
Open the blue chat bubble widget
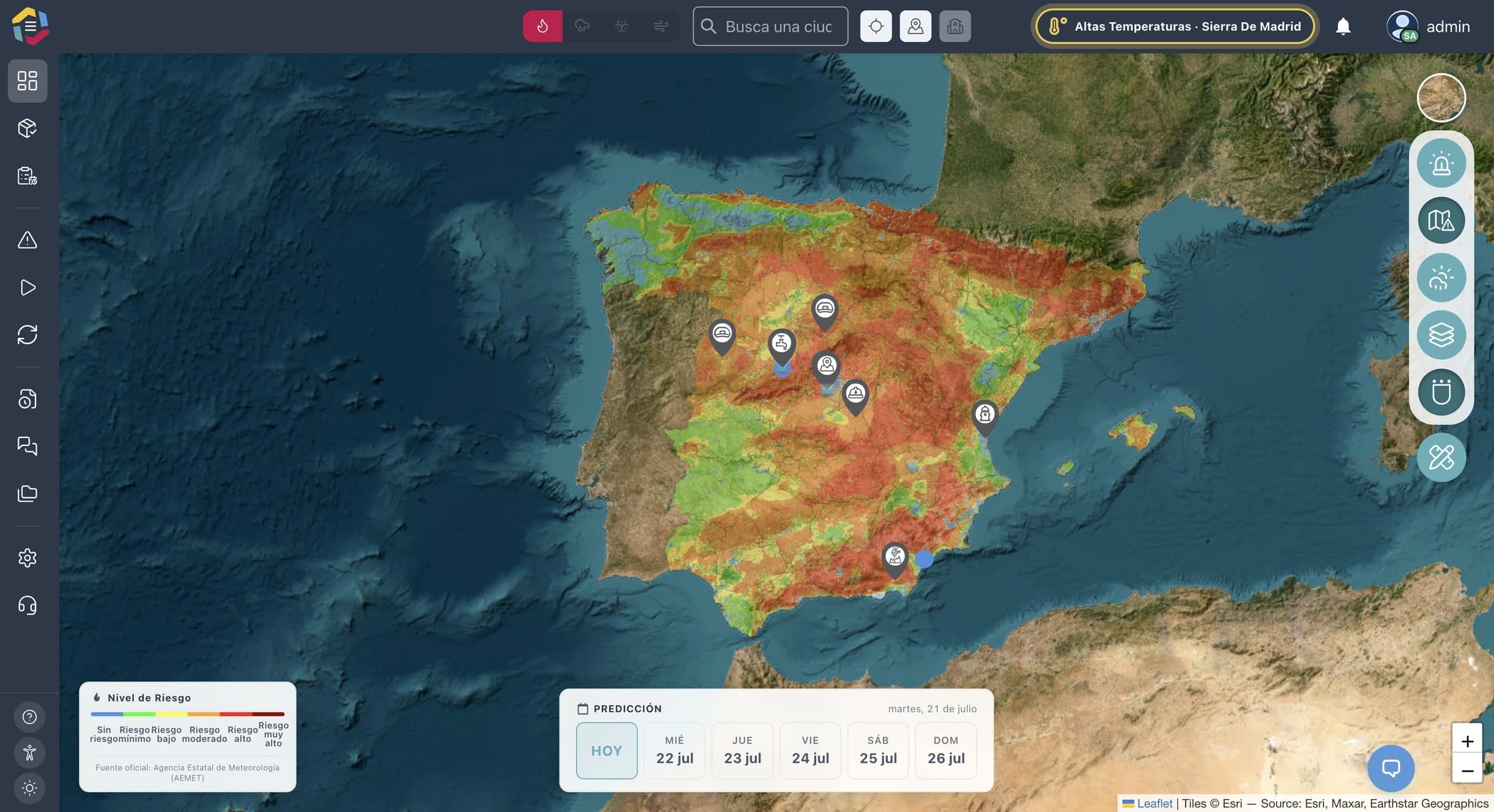tap(1391, 768)
